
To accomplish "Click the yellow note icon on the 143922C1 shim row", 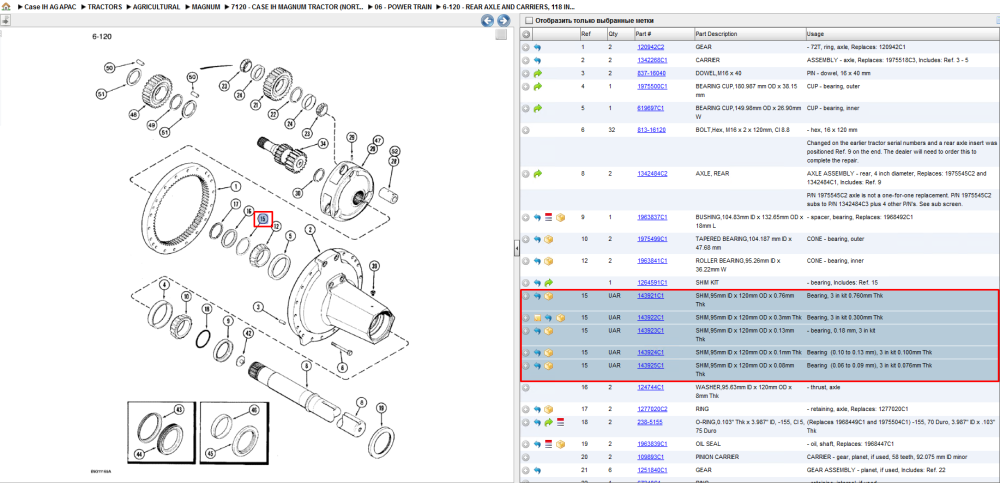I will [x=537, y=318].
